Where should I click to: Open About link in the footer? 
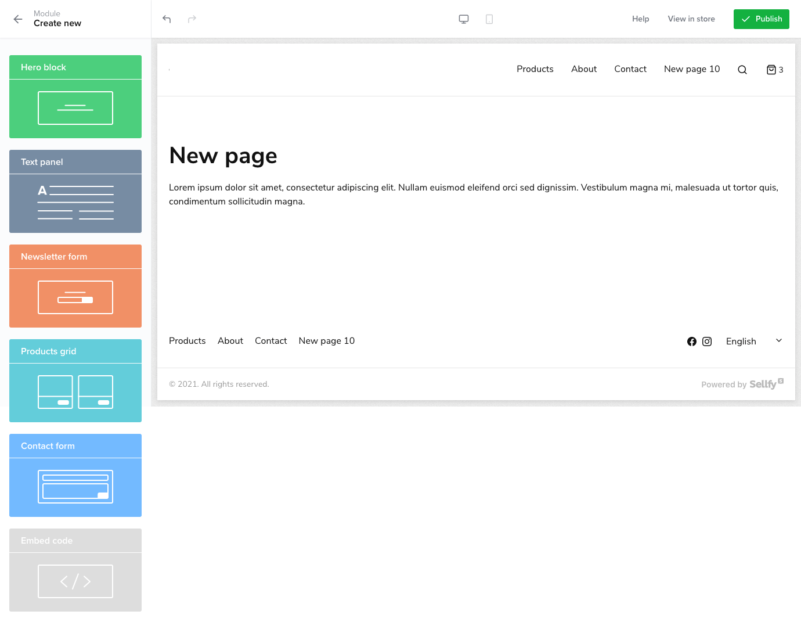coord(230,341)
